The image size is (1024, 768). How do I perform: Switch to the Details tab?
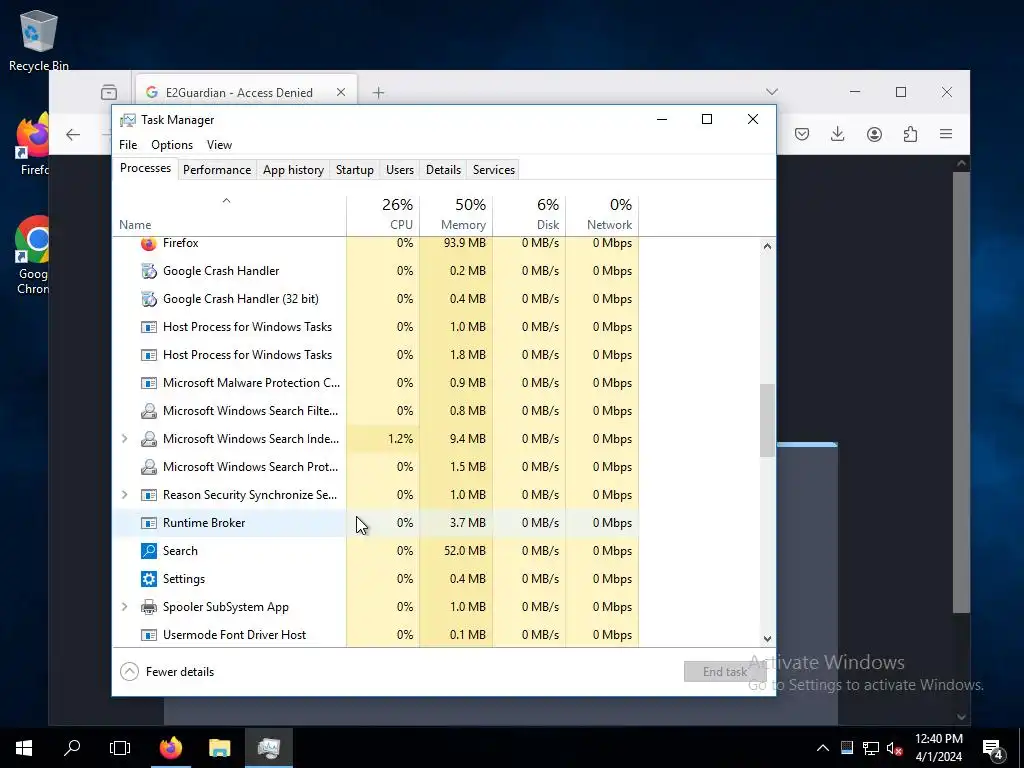pyautogui.click(x=443, y=170)
